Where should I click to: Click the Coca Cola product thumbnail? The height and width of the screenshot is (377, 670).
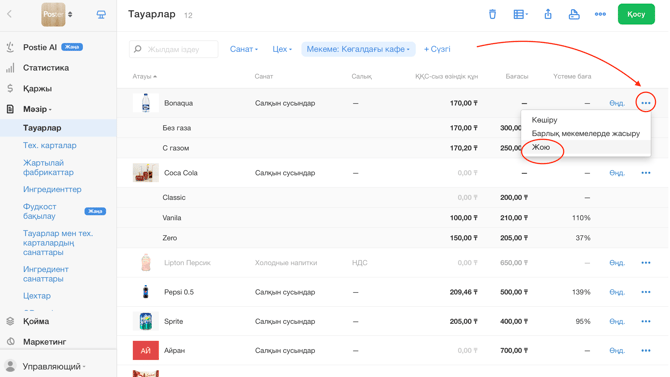click(146, 173)
